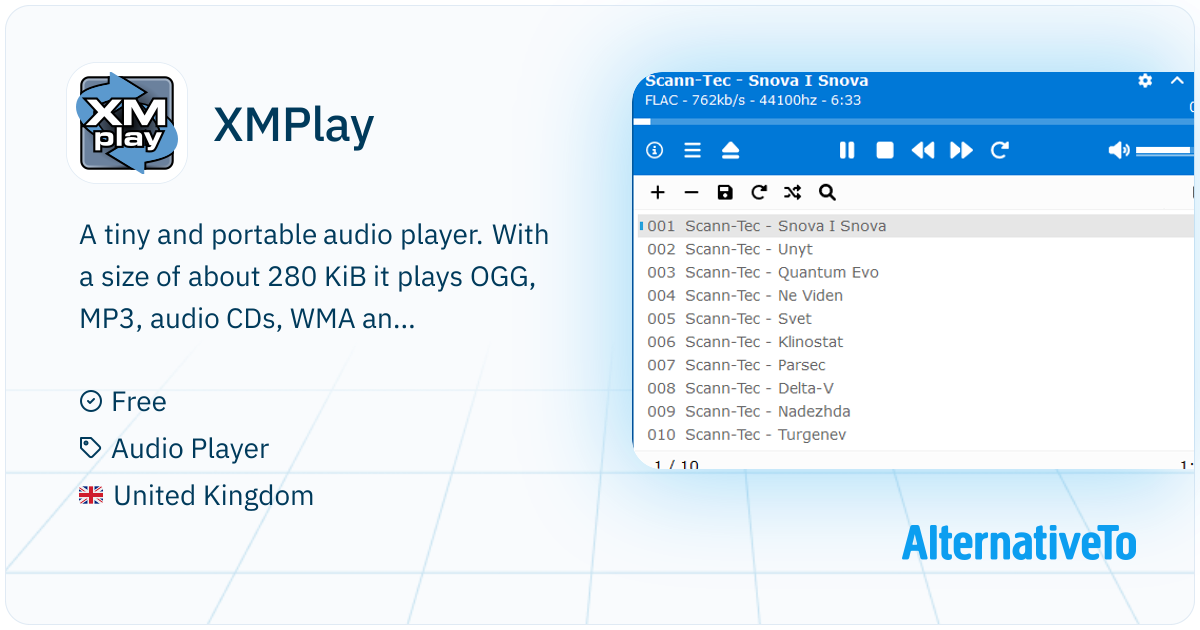Viewport: 1200px width, 630px height.
Task: Skip to next track
Action: pos(961,150)
